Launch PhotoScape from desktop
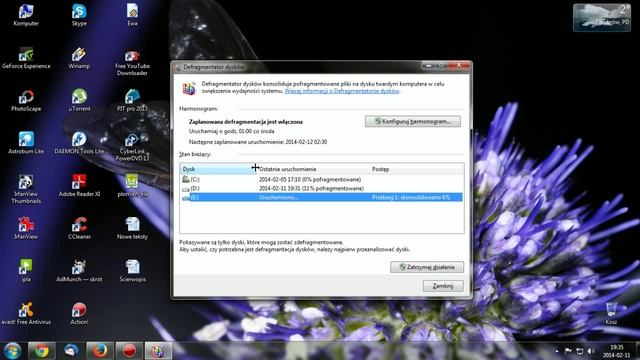This screenshot has width=640, height=360. pos(26,101)
